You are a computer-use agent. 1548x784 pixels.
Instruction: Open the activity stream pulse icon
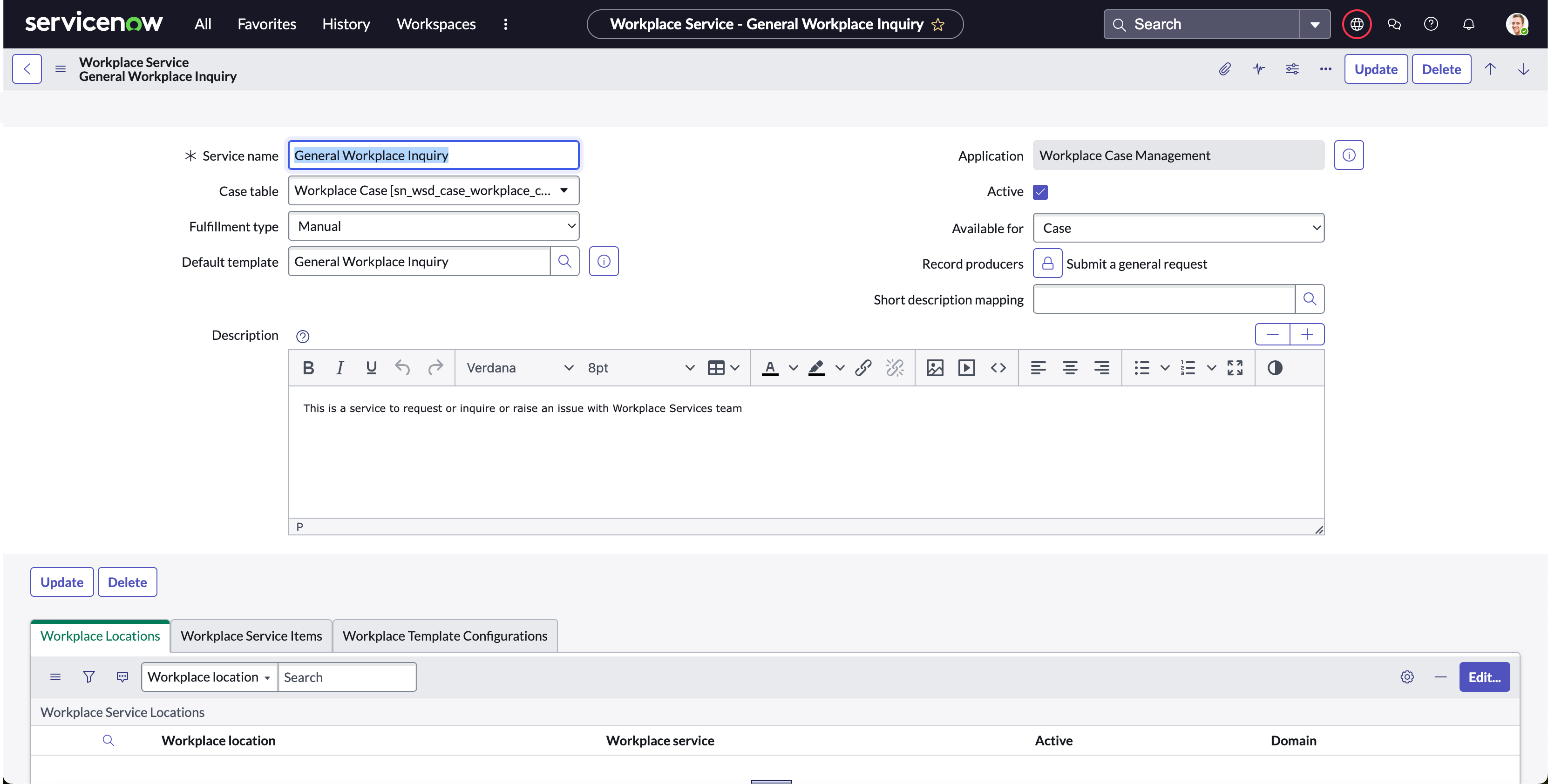(x=1258, y=69)
